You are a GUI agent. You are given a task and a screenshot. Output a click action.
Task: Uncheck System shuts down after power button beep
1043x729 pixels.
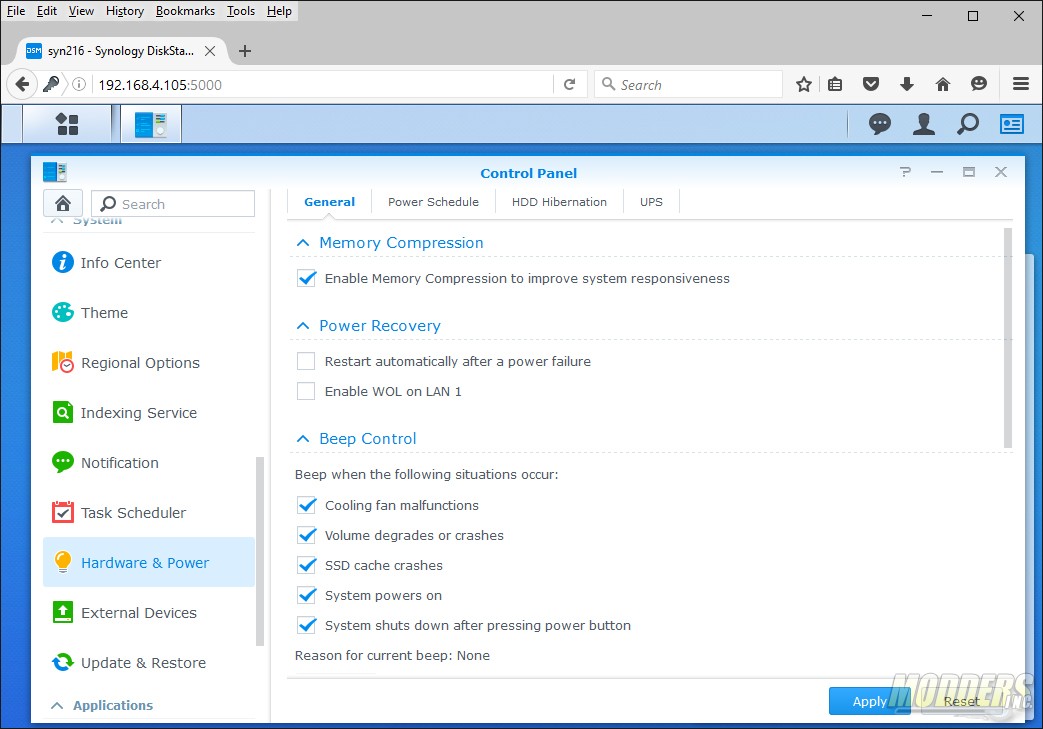tap(307, 625)
